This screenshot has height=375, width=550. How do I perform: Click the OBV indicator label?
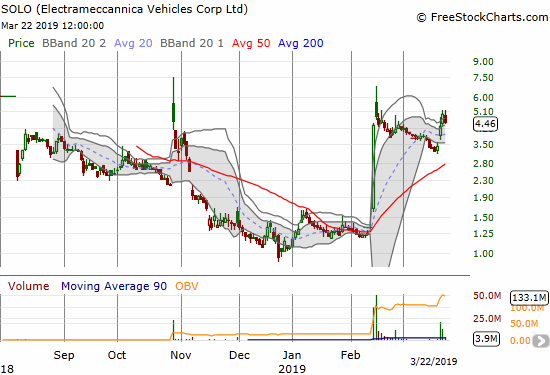coord(187,286)
